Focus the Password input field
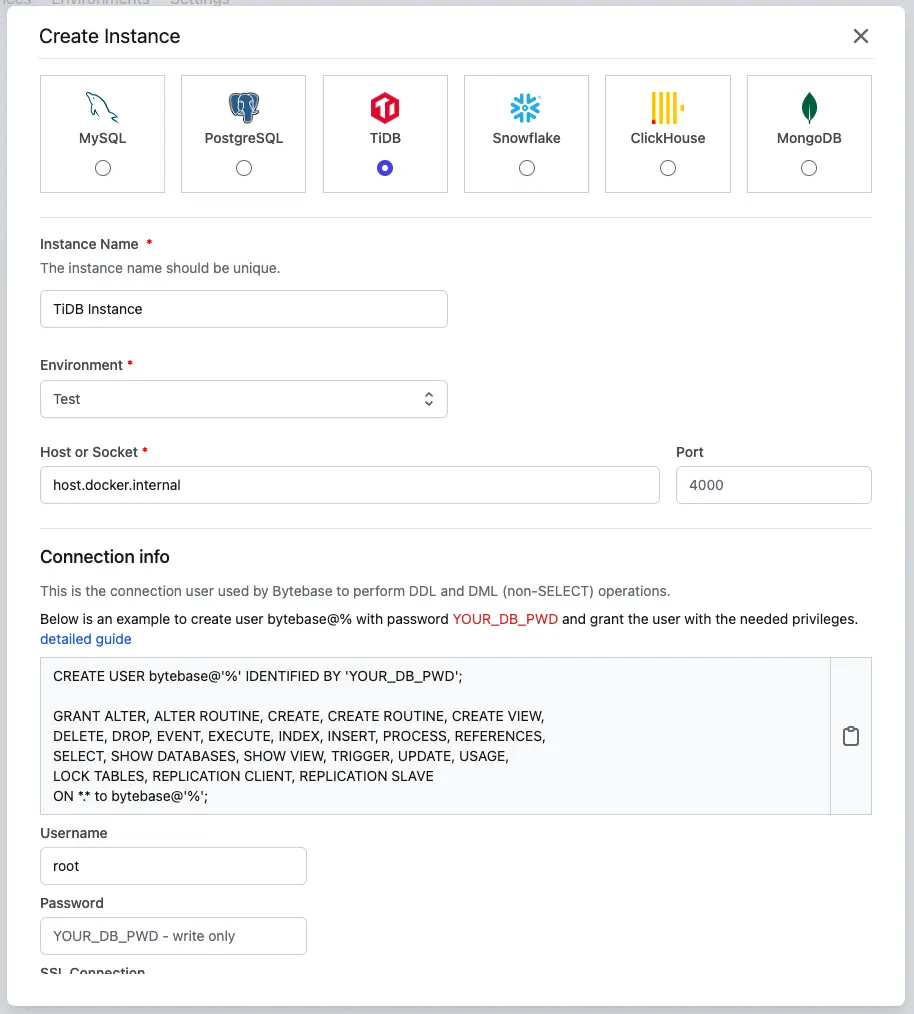The width and height of the screenshot is (914, 1014). pos(173,936)
